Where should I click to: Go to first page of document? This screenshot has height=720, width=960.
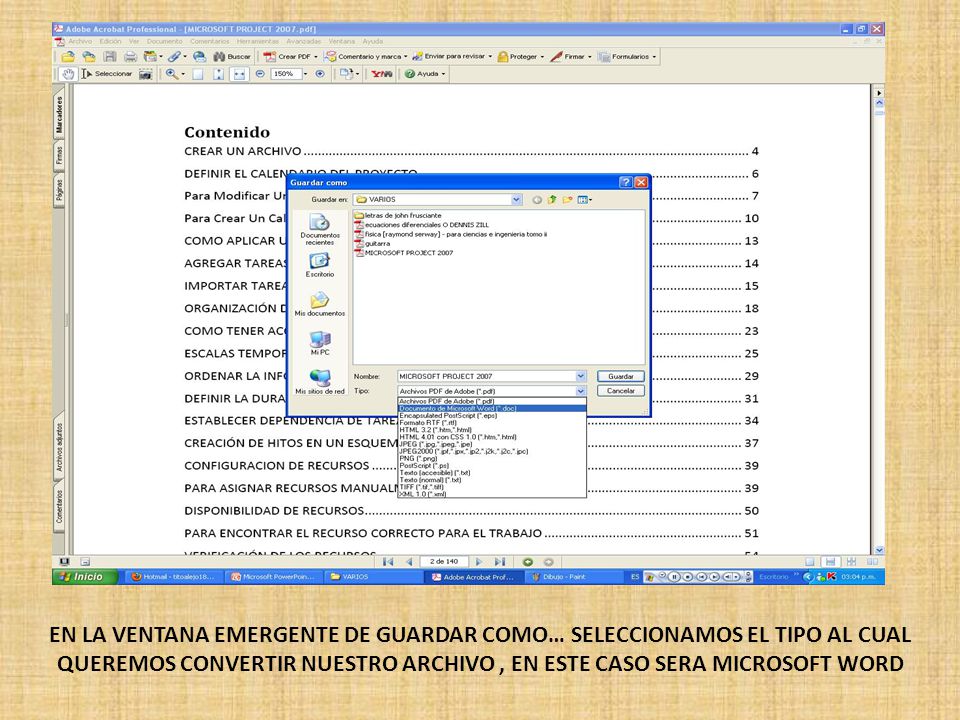click(388, 562)
